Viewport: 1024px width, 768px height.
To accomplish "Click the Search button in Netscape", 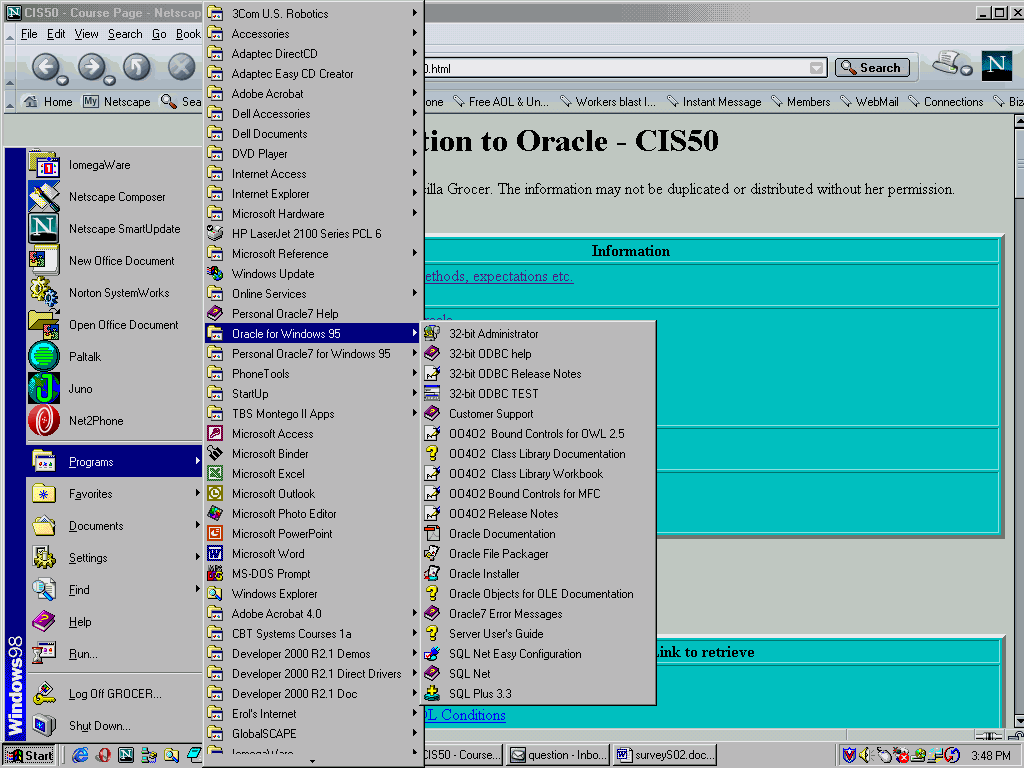I will (x=872, y=67).
